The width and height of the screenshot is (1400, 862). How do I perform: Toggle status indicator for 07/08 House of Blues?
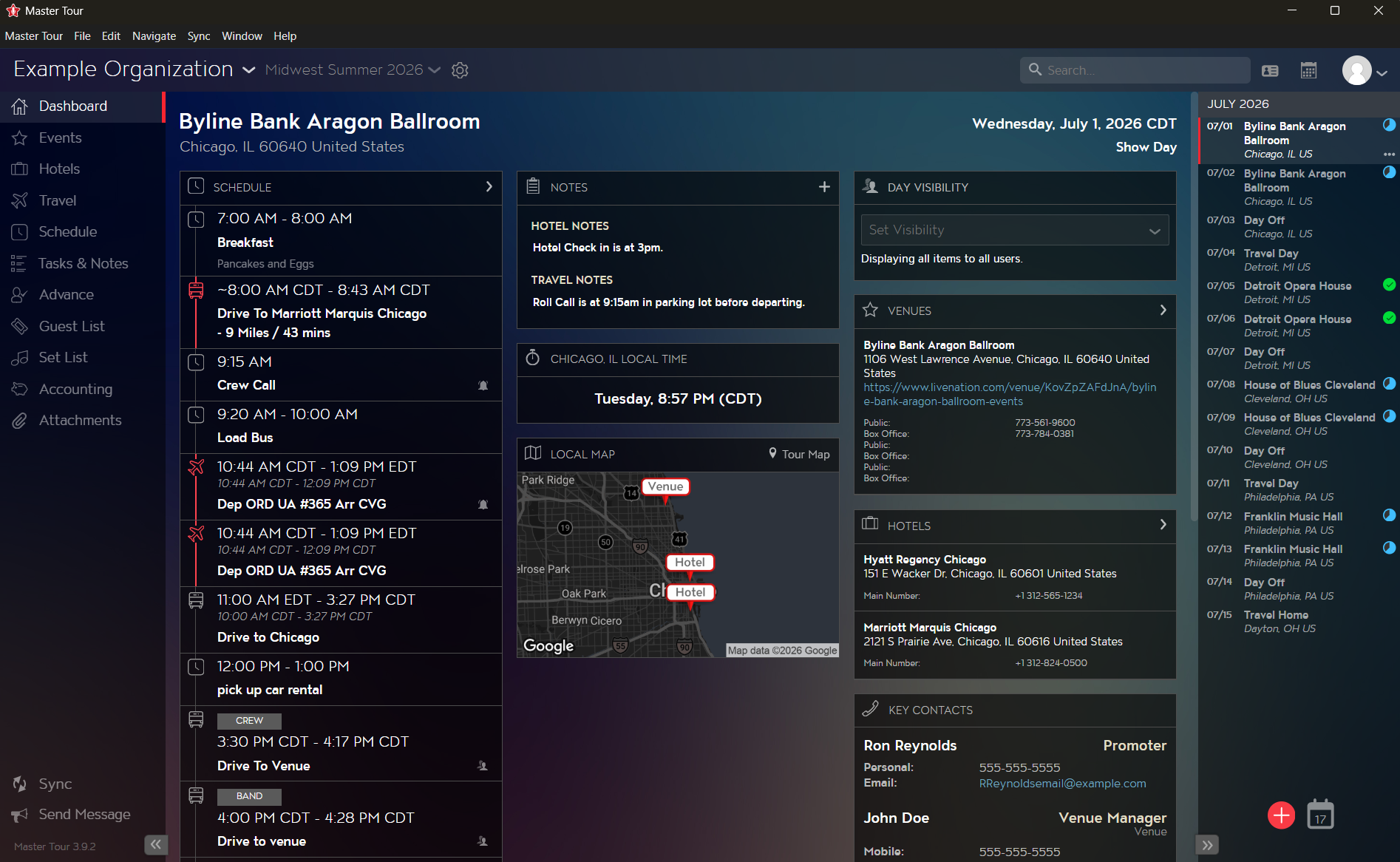1389,384
